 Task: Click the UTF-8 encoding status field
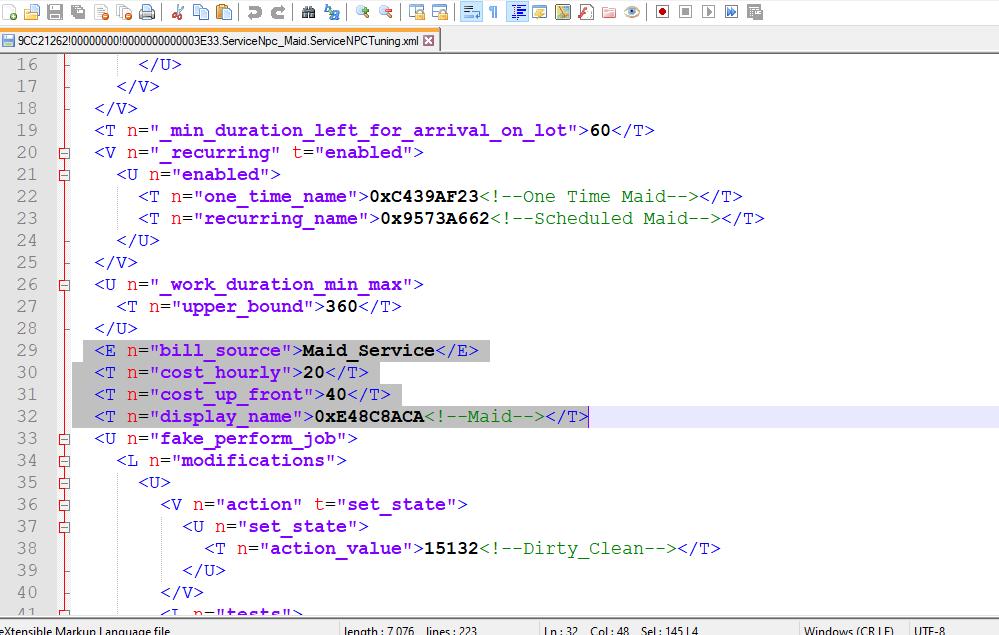(x=928, y=630)
